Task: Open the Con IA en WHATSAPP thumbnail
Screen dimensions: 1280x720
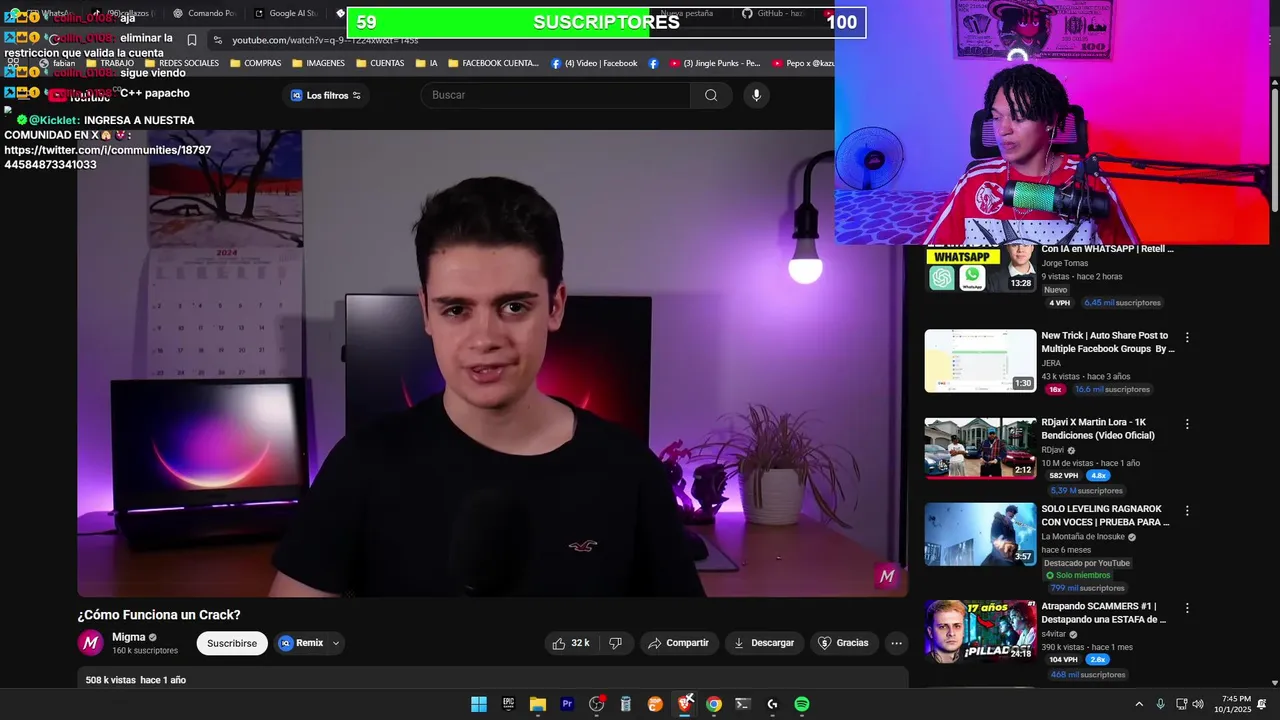Action: [x=980, y=268]
